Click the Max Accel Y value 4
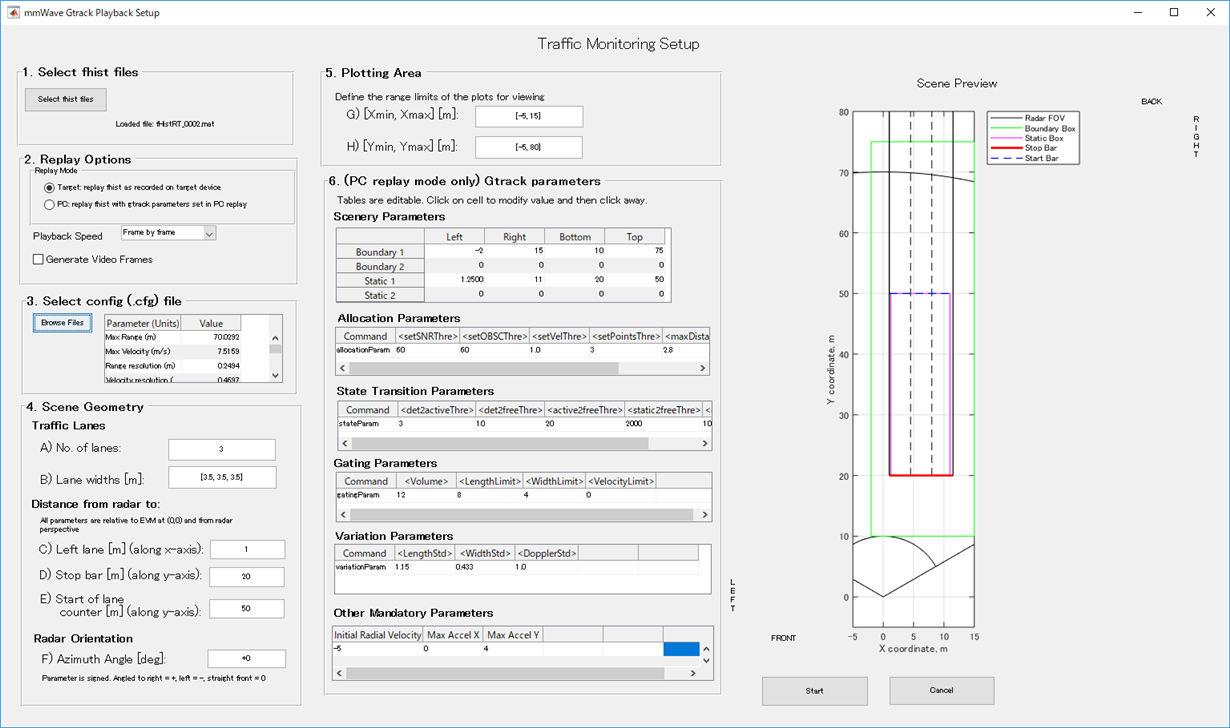 (x=512, y=648)
